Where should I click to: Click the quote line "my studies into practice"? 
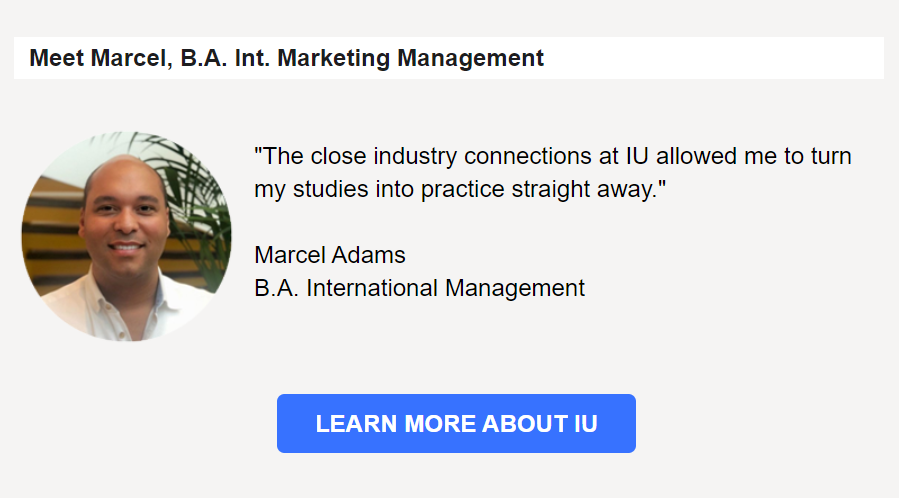[x=460, y=188]
